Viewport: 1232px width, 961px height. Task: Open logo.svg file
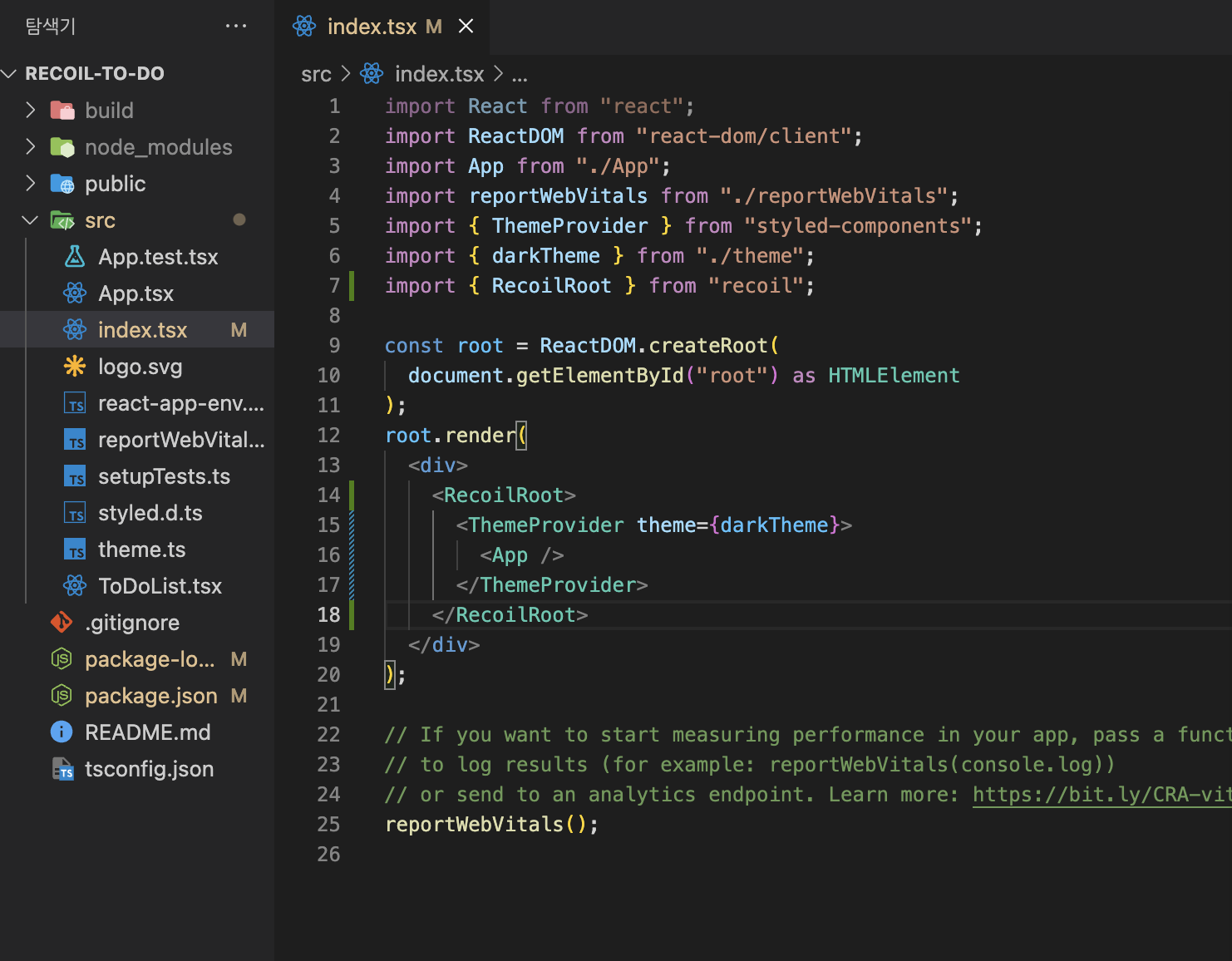[x=140, y=367]
